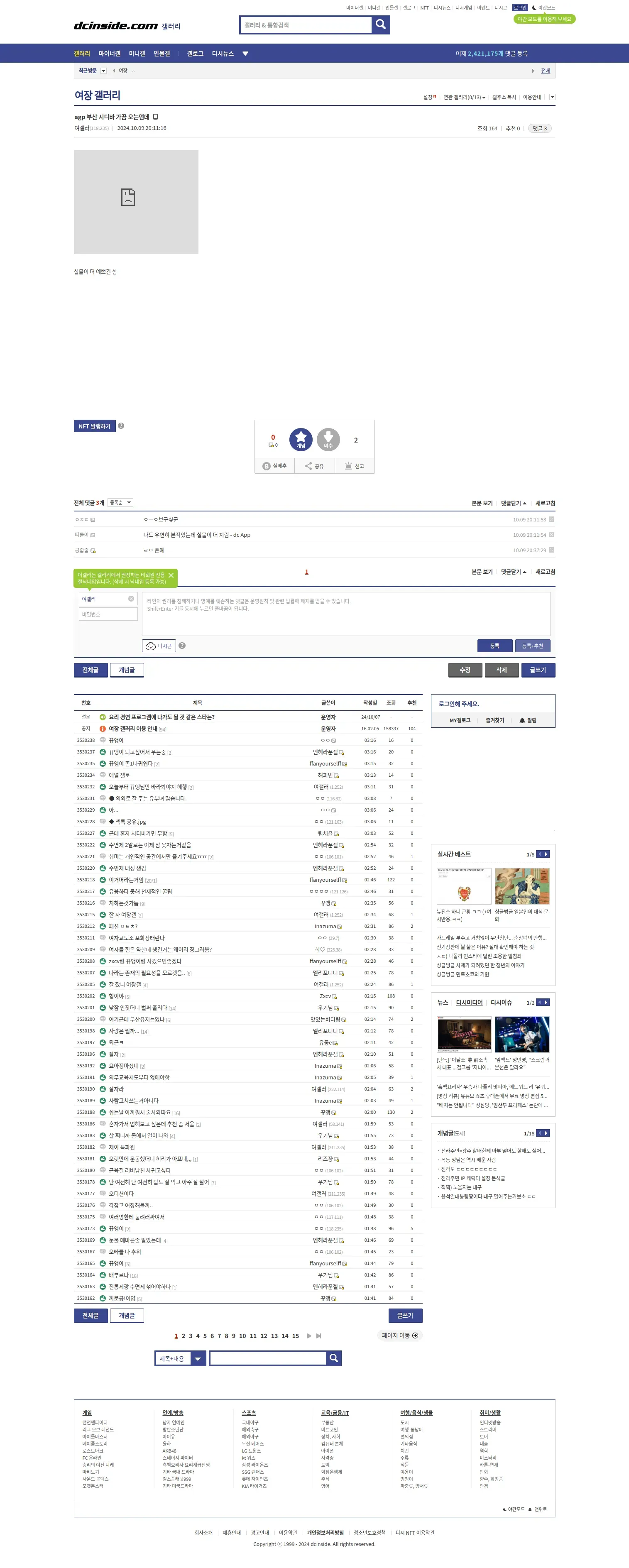The width and height of the screenshot is (629, 1568).
Task: Open the 연관 갤러리(0/13) dropdown
Action: click(465, 98)
